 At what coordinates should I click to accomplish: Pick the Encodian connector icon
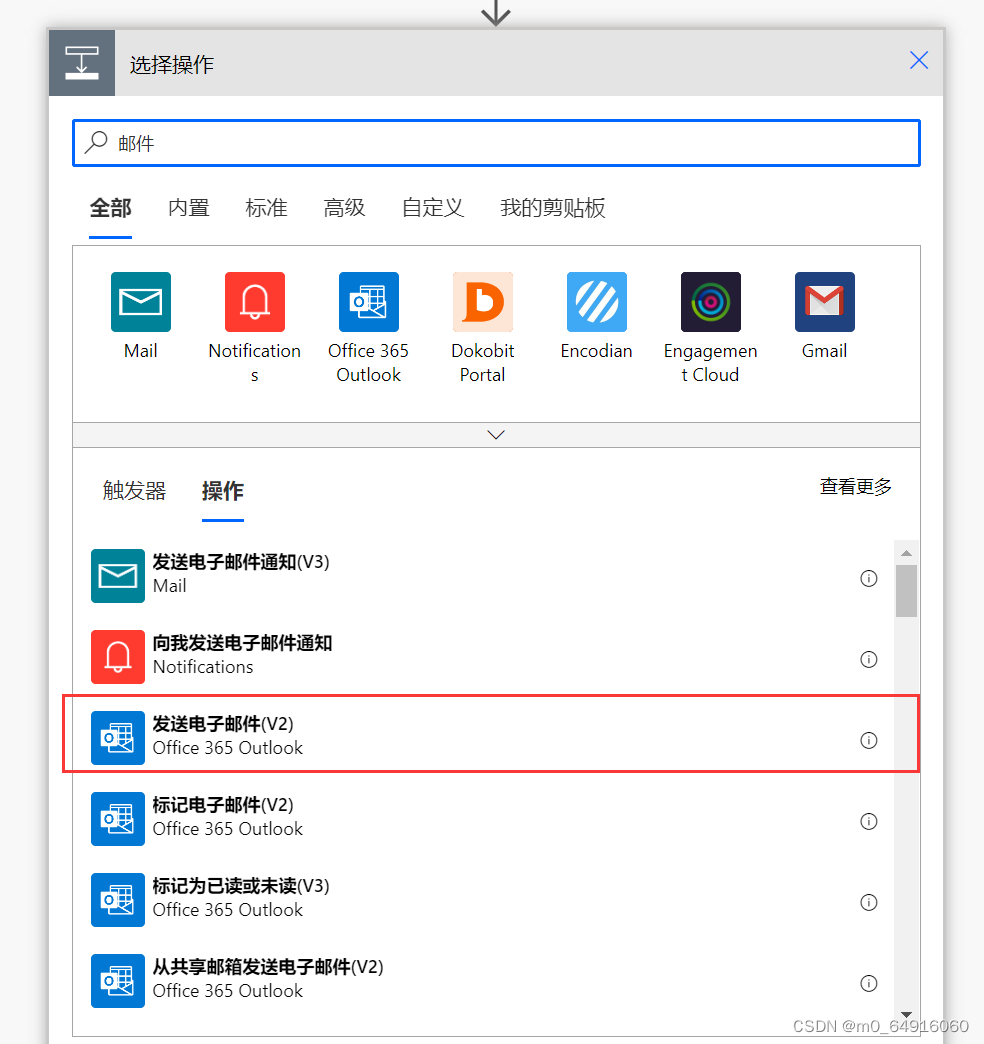click(x=597, y=302)
